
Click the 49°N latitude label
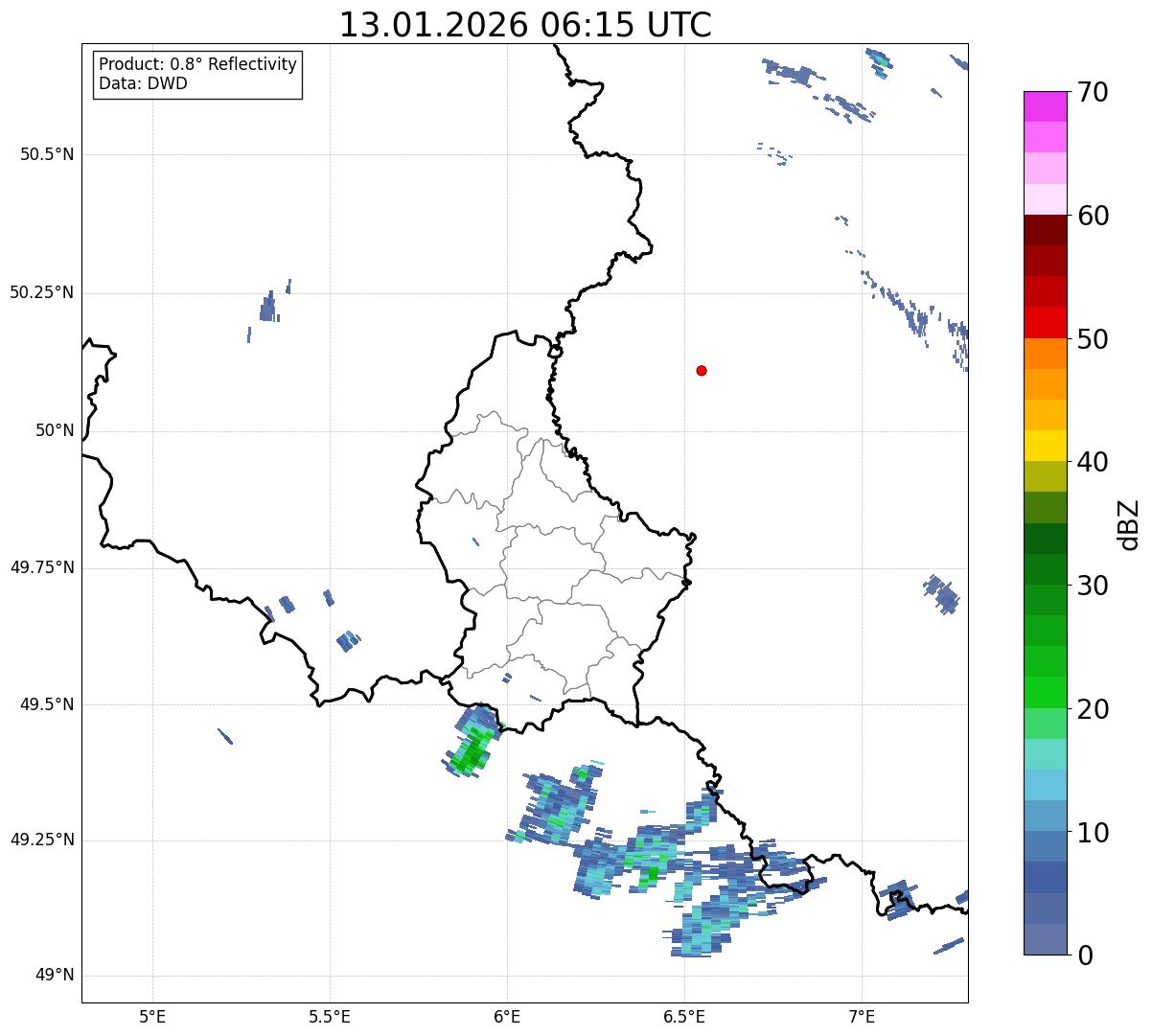[x=55, y=976]
